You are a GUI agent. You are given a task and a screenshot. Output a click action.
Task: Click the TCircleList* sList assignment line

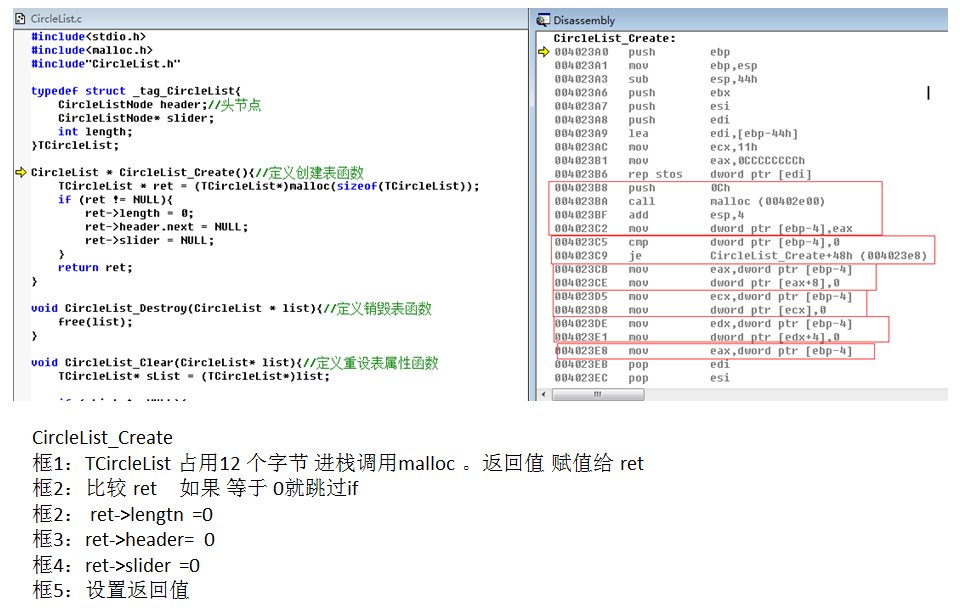click(x=193, y=376)
